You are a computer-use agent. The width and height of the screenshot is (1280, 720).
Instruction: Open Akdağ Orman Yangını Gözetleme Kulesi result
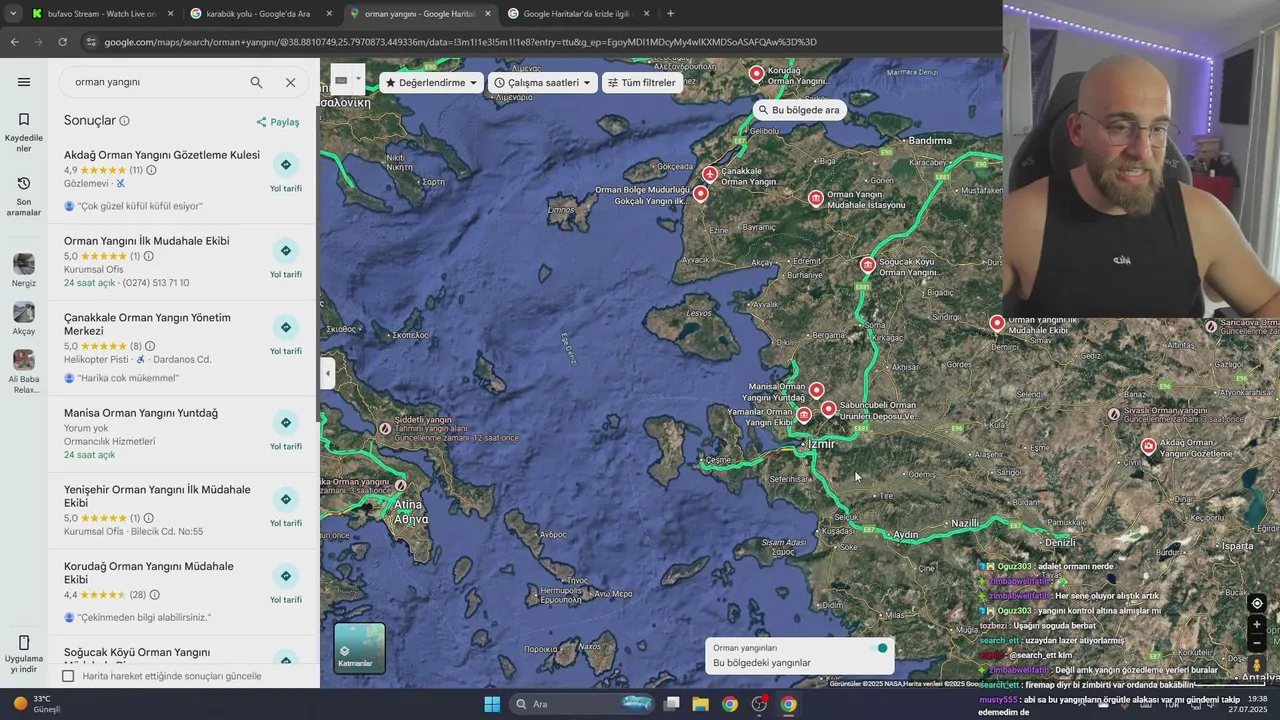click(x=162, y=155)
